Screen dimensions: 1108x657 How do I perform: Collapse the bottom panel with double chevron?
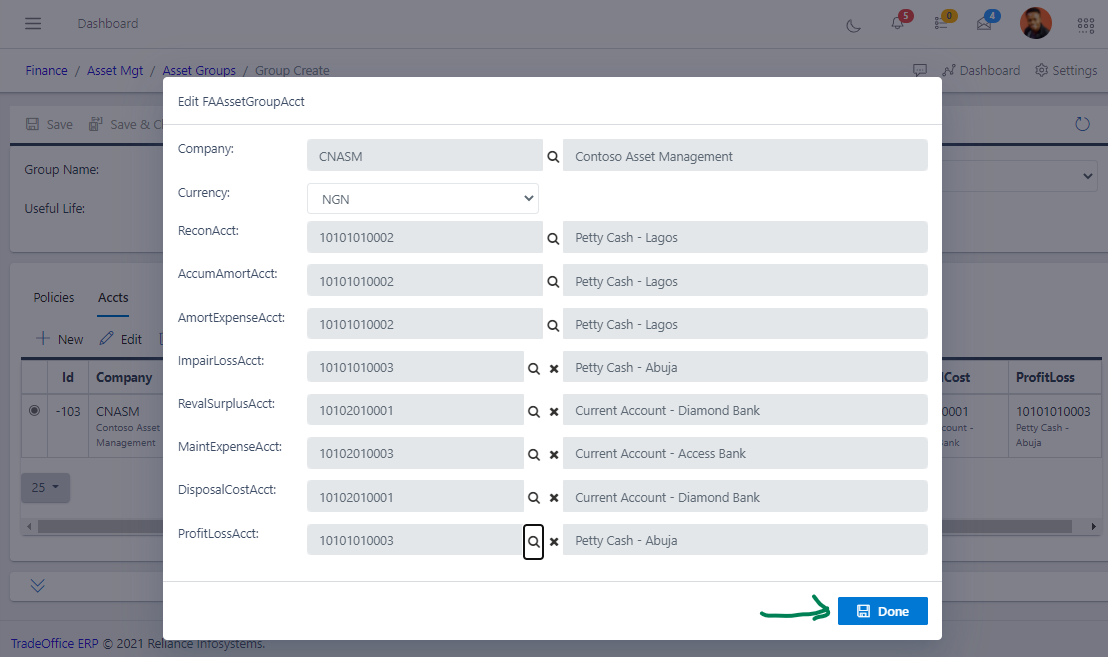[37, 586]
